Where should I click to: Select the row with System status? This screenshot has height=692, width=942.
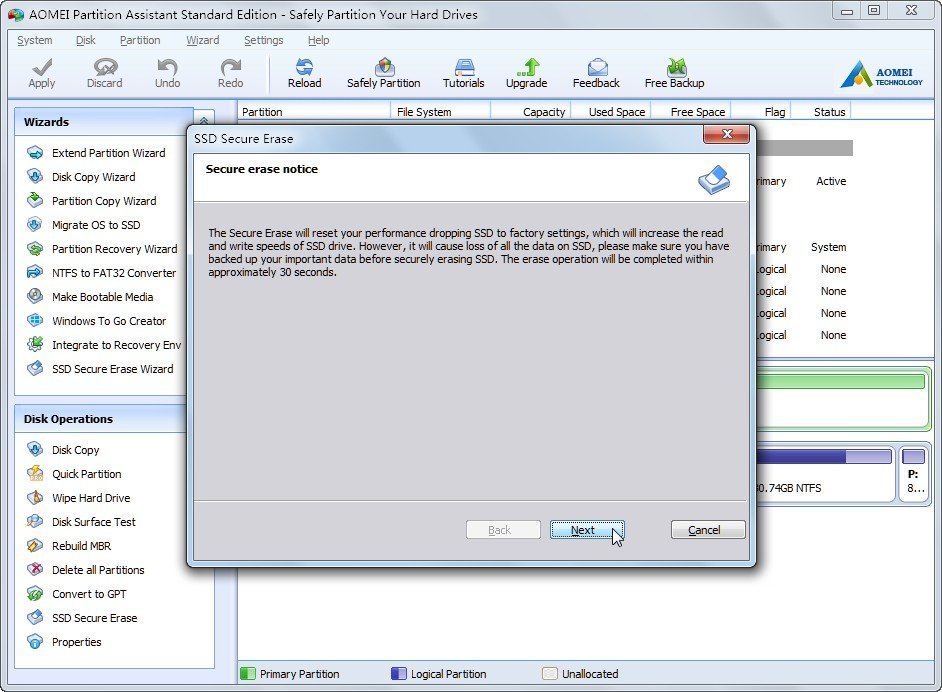coord(804,247)
